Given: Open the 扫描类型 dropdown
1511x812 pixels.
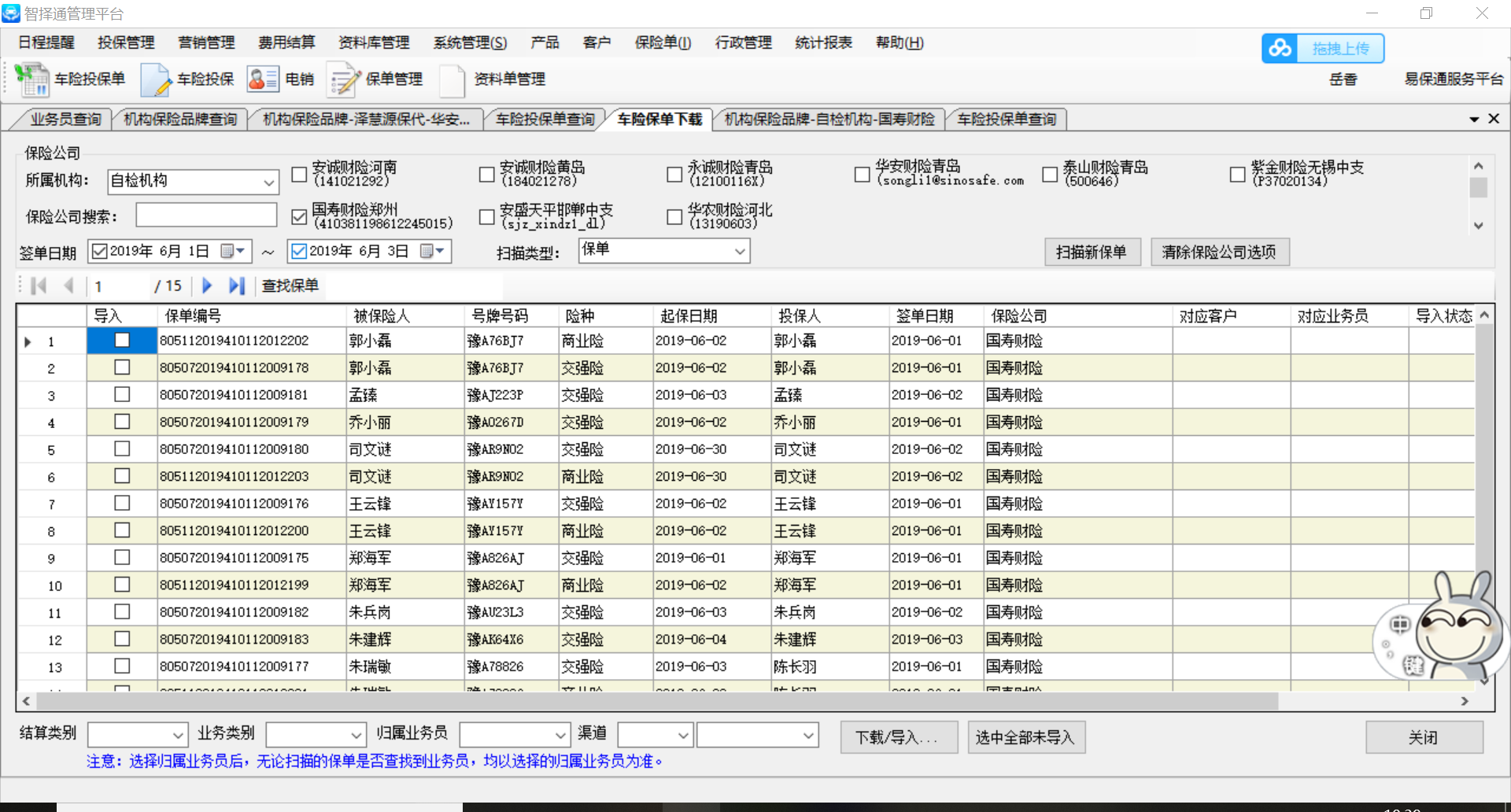Looking at the screenshot, I should (x=740, y=252).
